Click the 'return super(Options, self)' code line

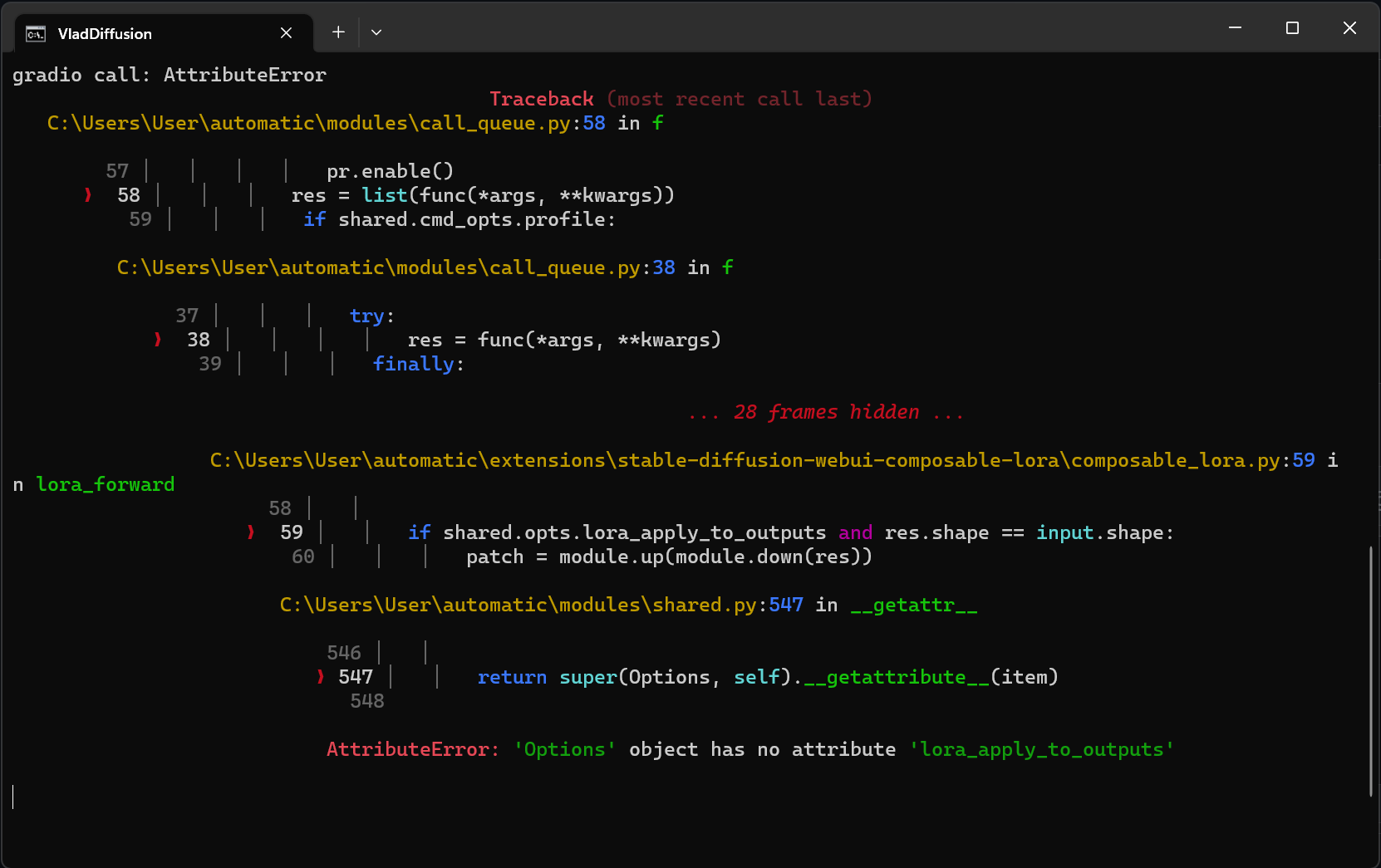tap(769, 677)
